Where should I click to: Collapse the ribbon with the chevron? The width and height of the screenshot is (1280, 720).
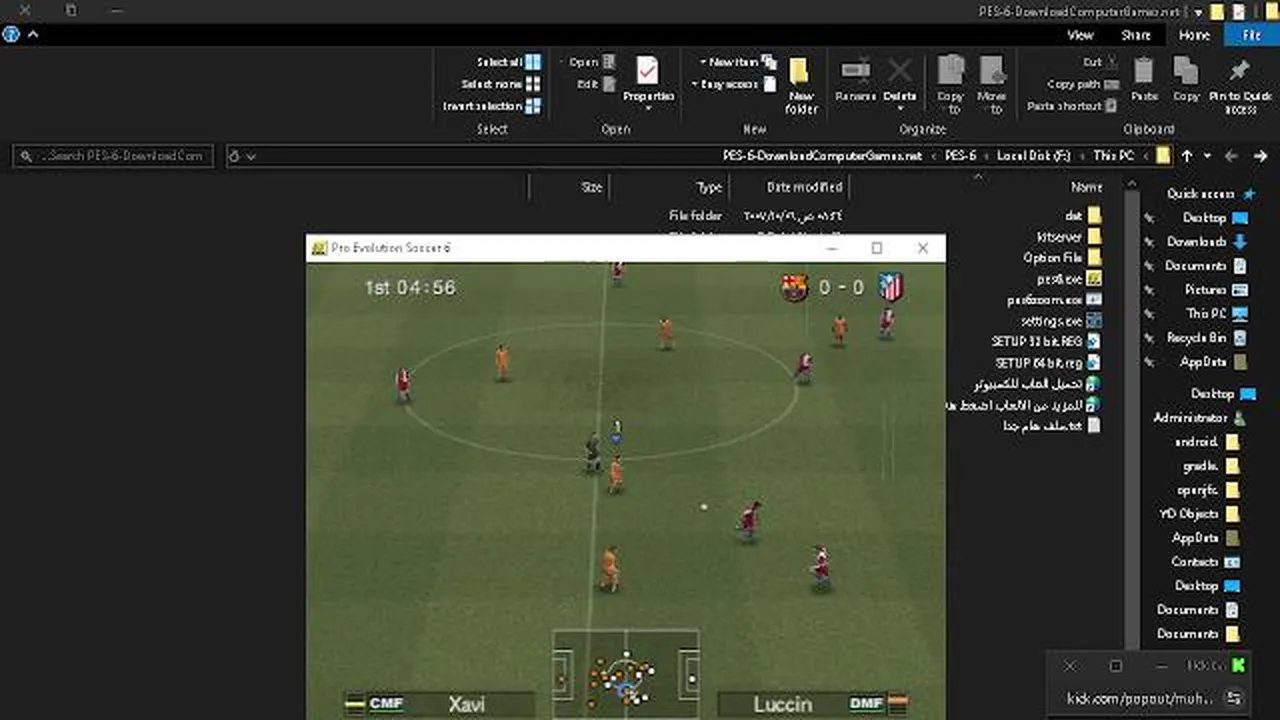coord(33,34)
